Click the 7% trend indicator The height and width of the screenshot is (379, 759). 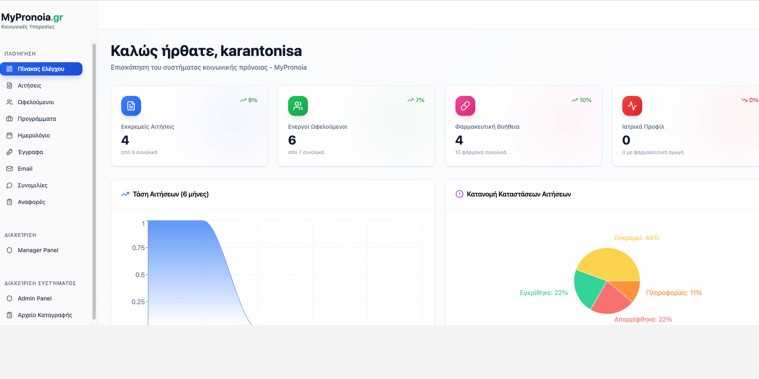click(416, 100)
